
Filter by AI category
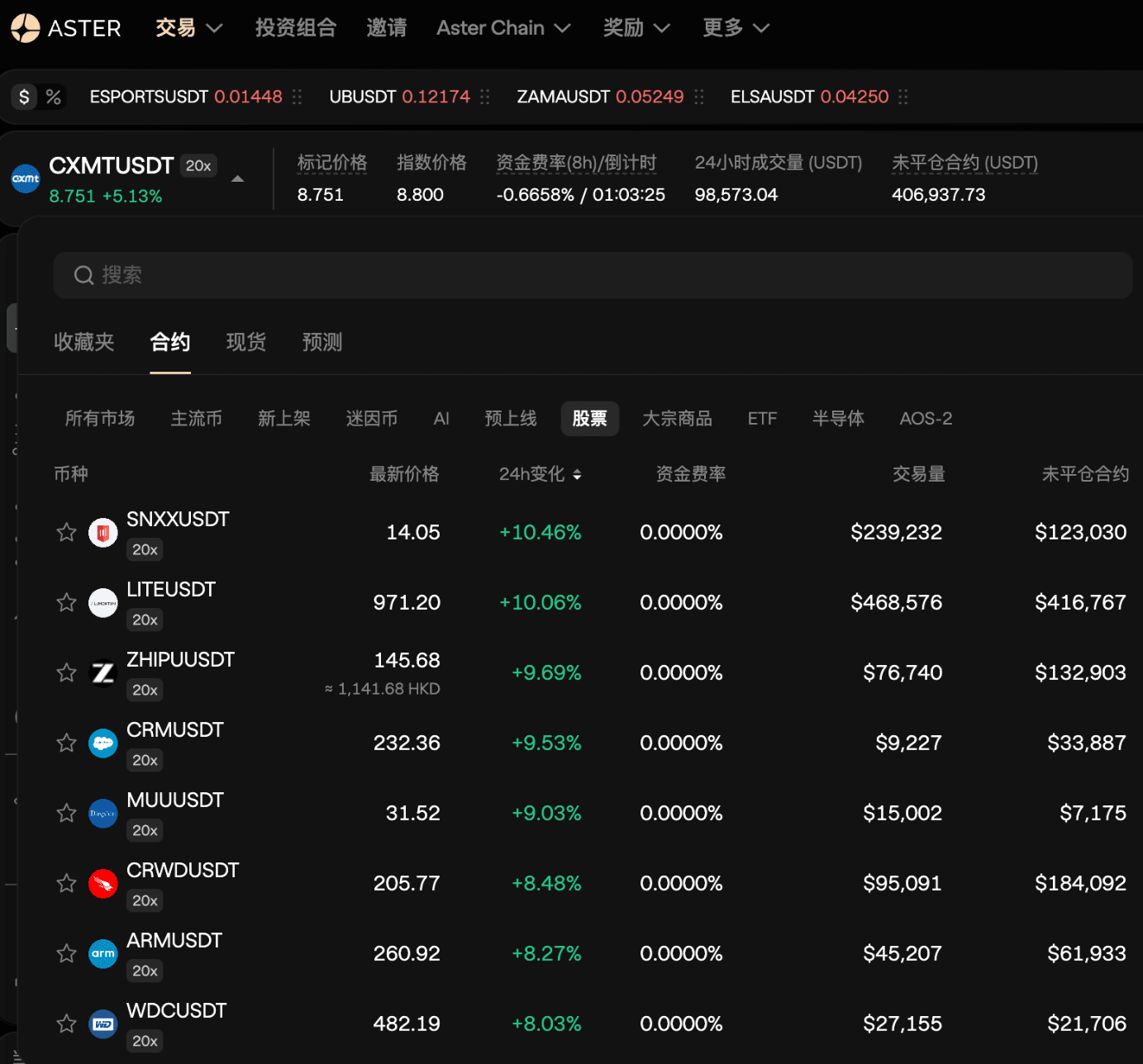[441, 419]
